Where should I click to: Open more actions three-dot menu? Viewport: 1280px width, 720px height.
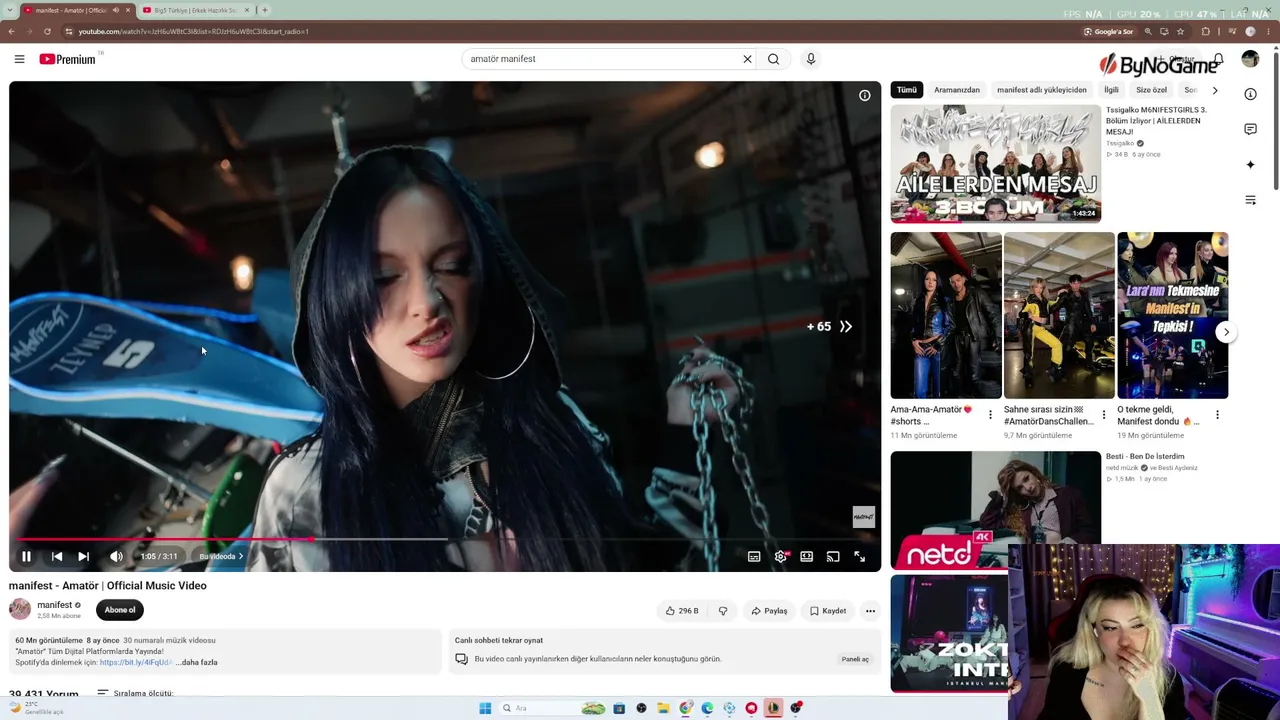click(x=870, y=611)
